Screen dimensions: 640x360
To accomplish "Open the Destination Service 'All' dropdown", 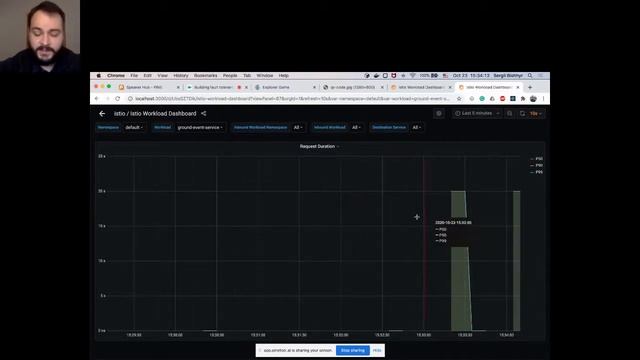I will tap(416, 127).
